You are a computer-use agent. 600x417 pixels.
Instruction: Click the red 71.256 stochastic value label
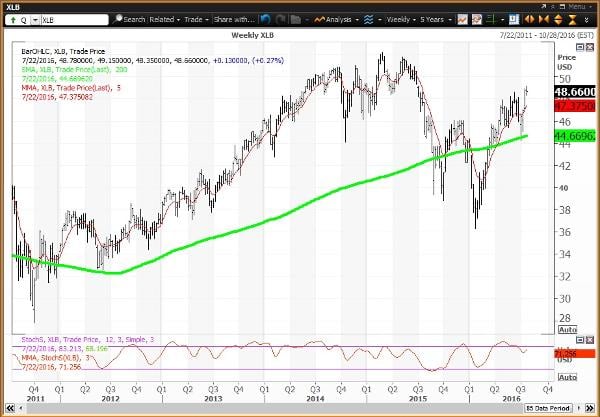click(x=575, y=354)
